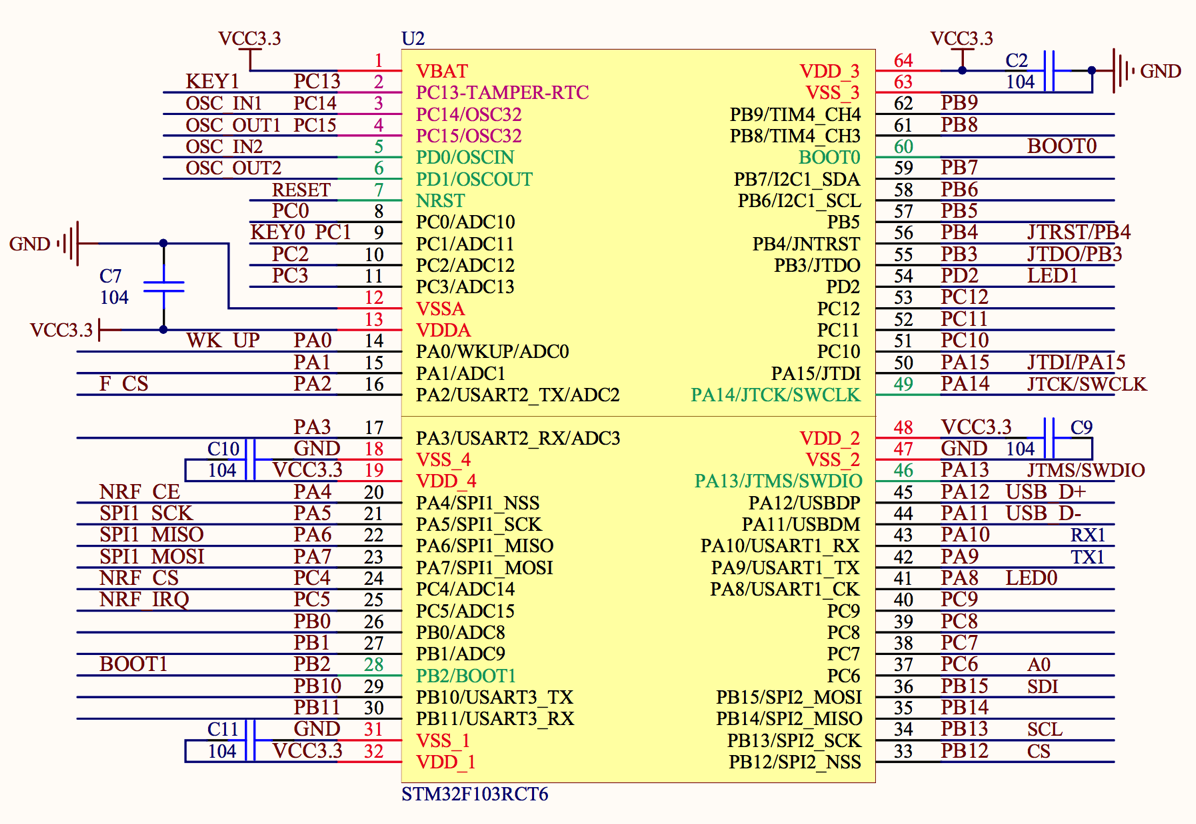The image size is (1196, 824).
Task: Select capacitor C7 symbol
Action: (163, 286)
